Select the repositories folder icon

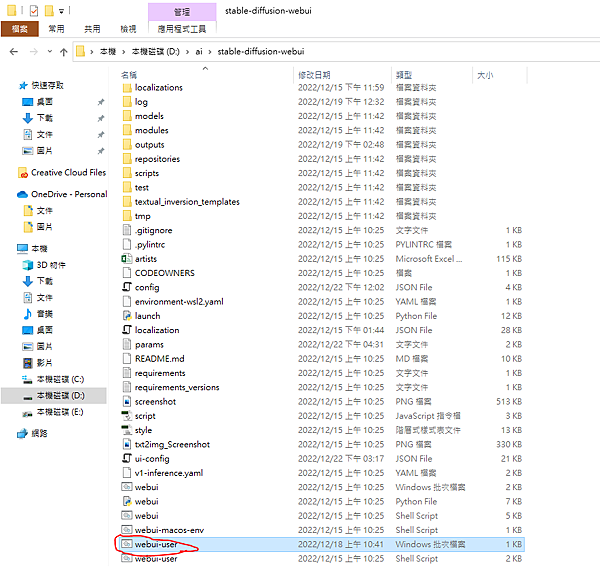[127, 159]
